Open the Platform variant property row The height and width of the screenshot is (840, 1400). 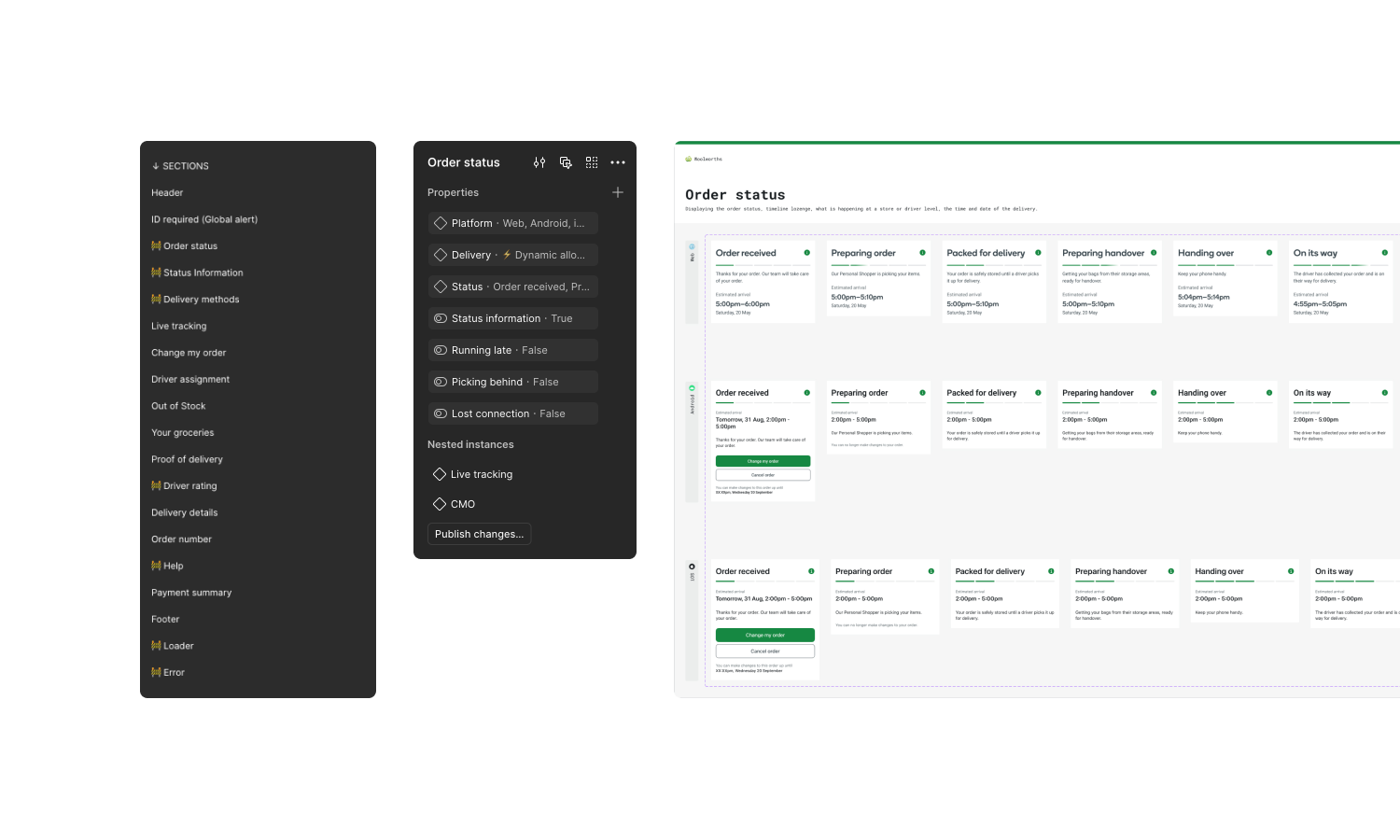click(513, 223)
